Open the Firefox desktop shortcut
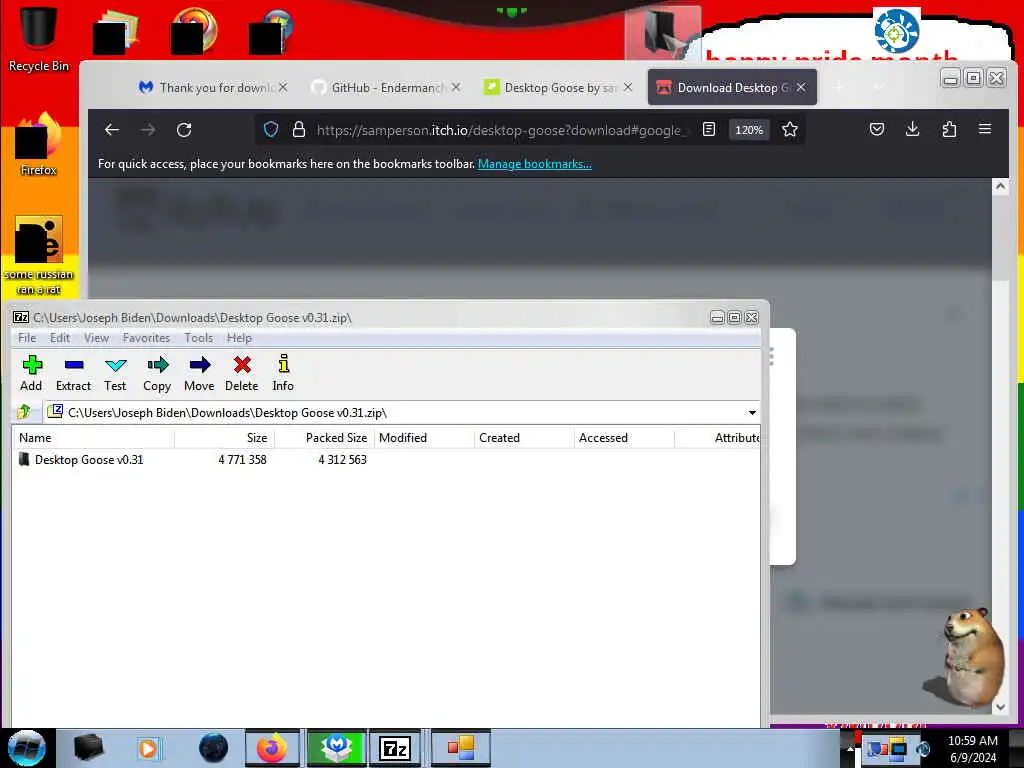 point(39,145)
